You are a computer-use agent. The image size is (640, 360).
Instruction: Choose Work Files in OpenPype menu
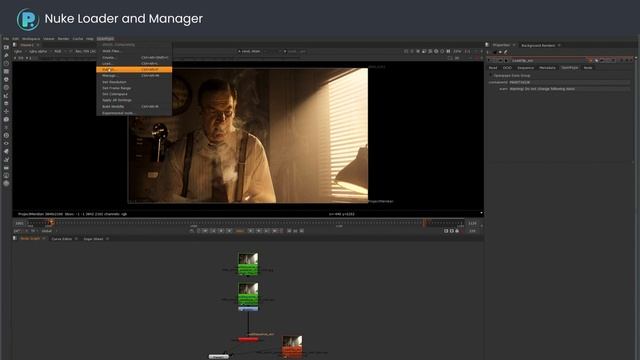point(134,51)
